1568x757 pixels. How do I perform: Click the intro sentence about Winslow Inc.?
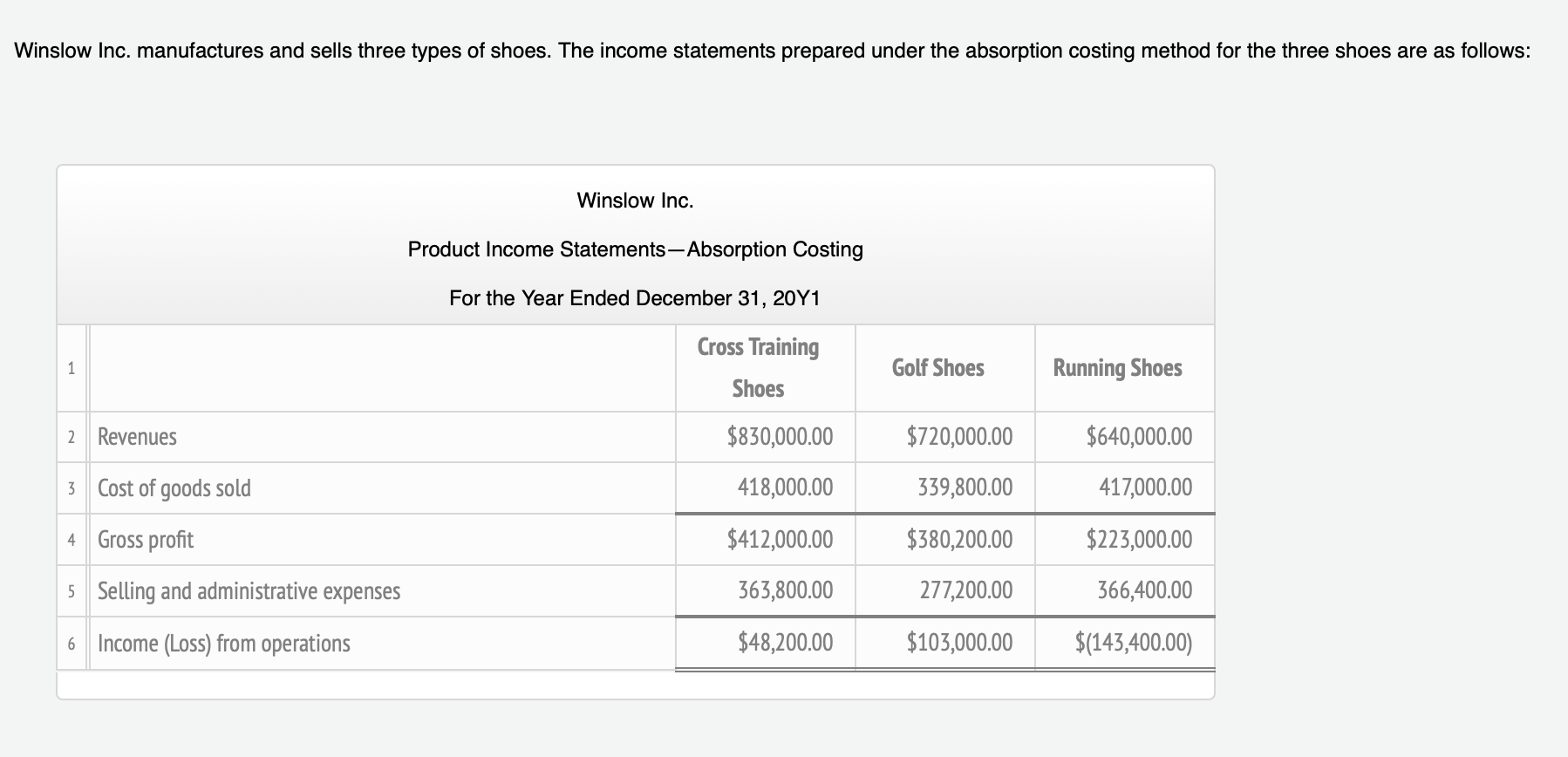click(x=772, y=51)
